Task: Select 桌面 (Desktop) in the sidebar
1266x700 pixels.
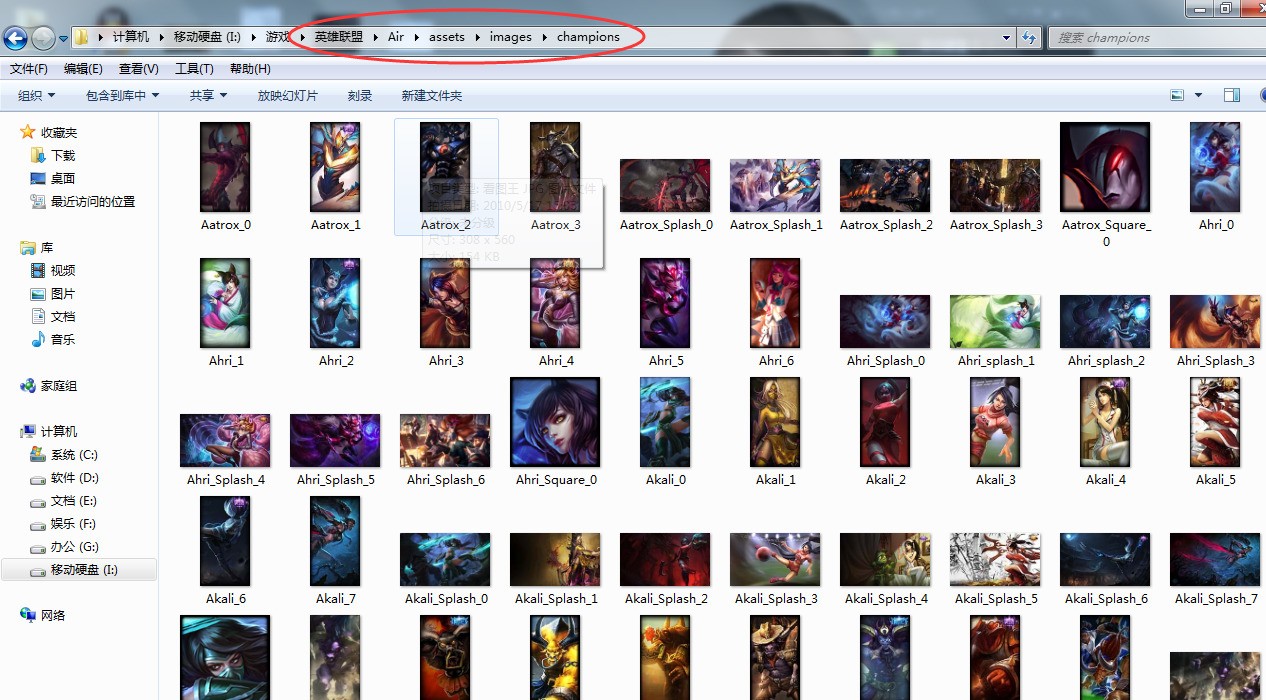Action: [x=62, y=178]
